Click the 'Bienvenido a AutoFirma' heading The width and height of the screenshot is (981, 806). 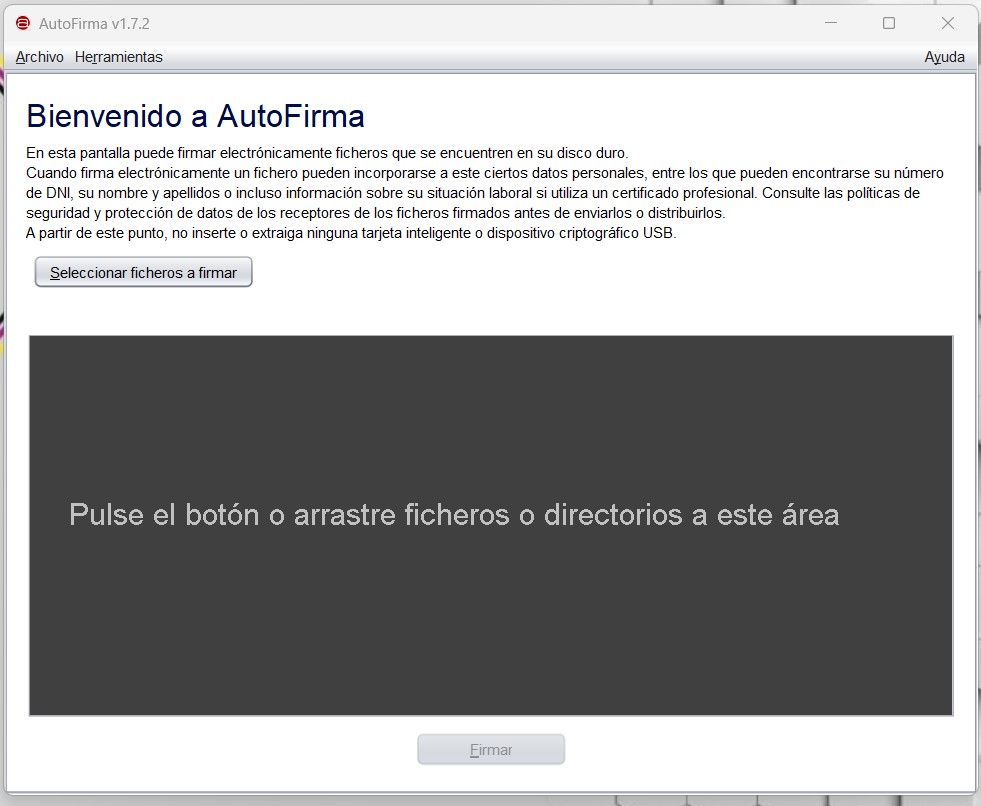click(x=195, y=116)
